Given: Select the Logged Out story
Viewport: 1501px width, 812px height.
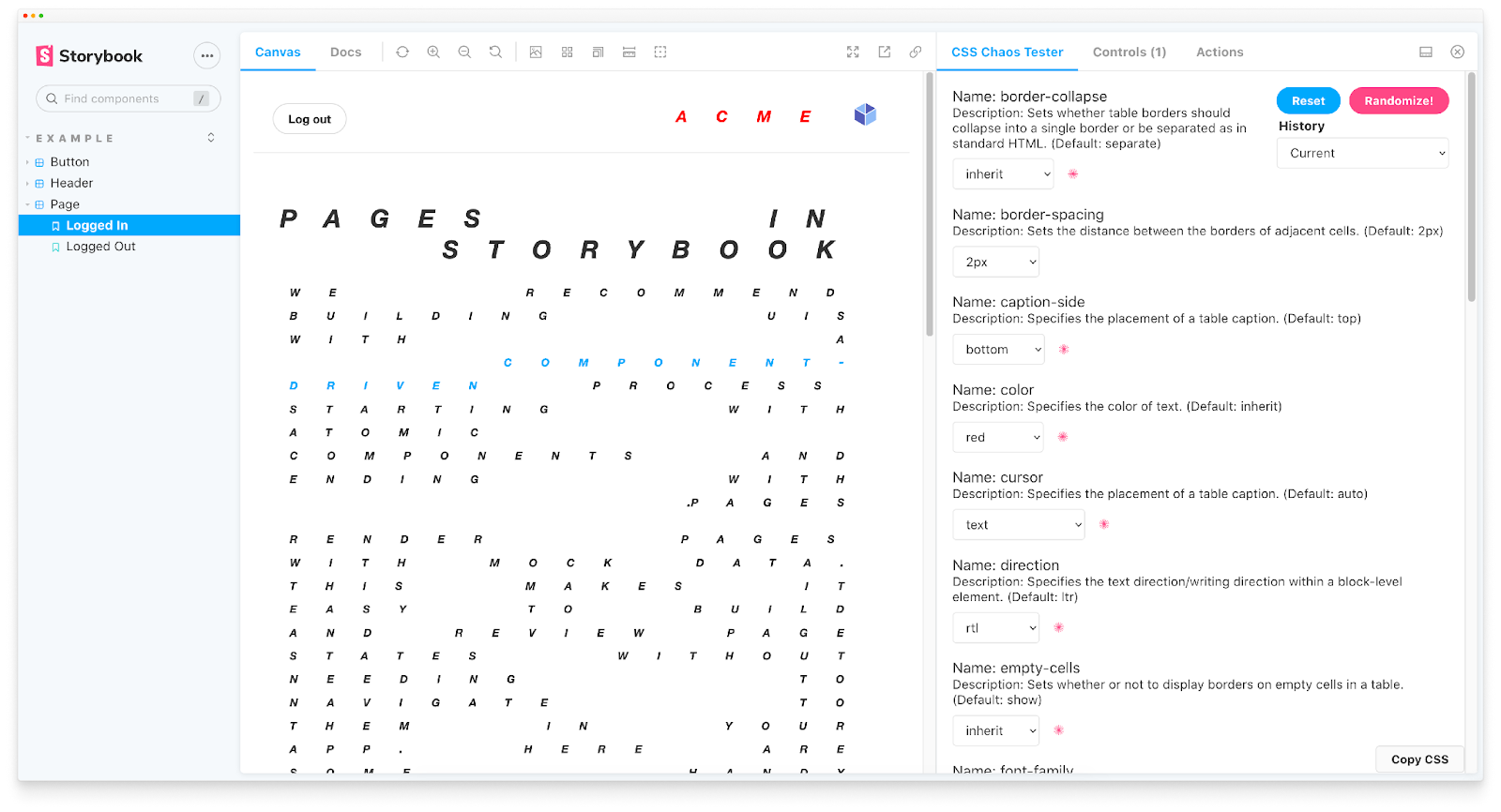Looking at the screenshot, I should pyautogui.click(x=100, y=247).
